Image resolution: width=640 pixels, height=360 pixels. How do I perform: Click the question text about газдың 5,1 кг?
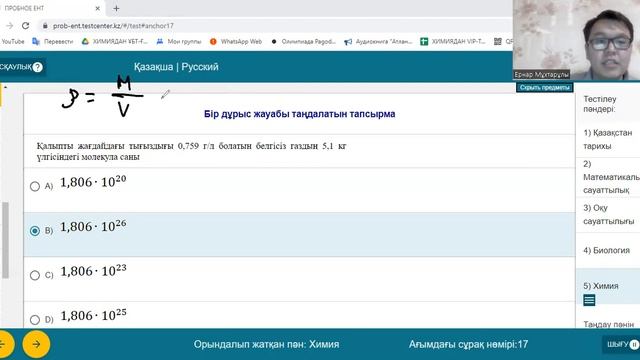coord(191,151)
